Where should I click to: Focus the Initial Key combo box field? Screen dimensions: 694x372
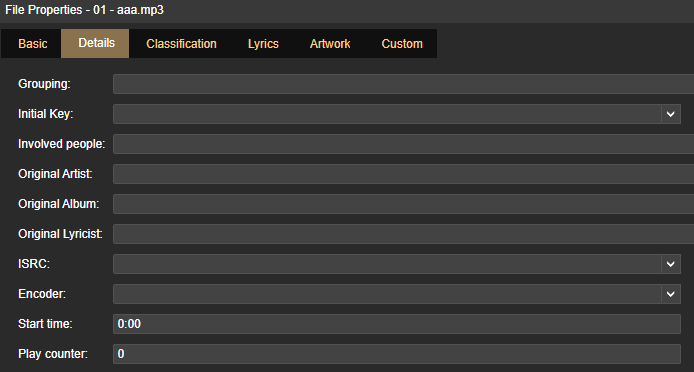tap(387, 114)
